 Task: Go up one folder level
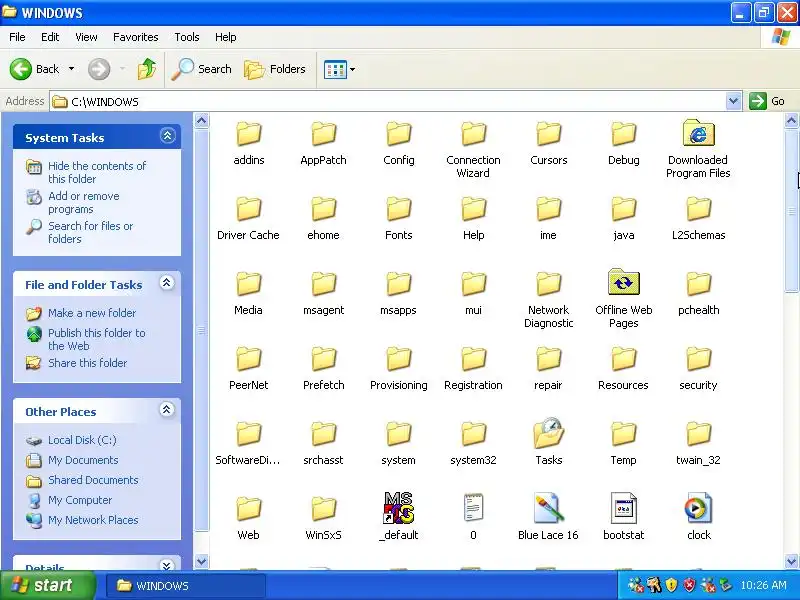click(147, 69)
